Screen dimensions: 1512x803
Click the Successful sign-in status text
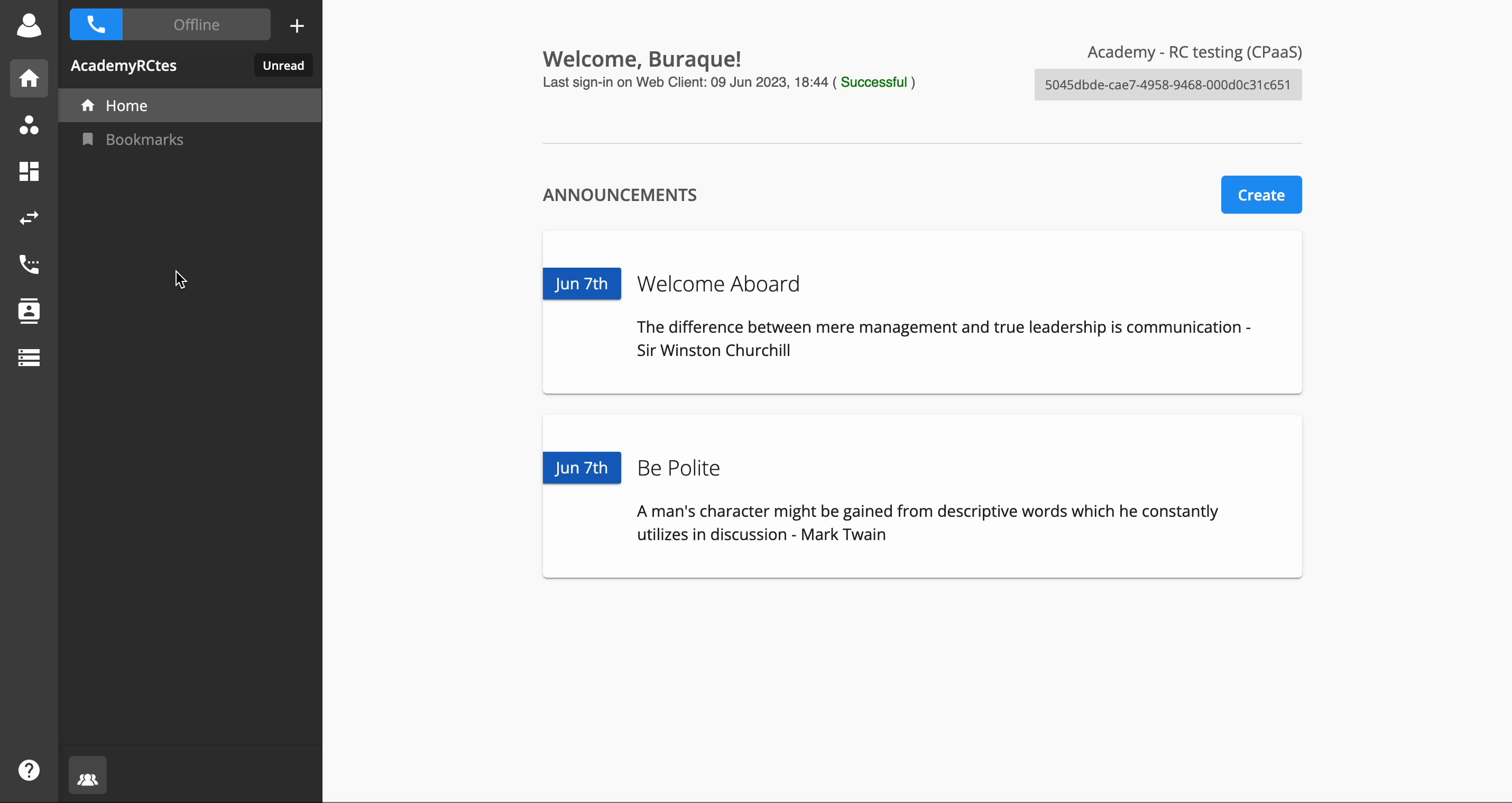[x=873, y=82]
